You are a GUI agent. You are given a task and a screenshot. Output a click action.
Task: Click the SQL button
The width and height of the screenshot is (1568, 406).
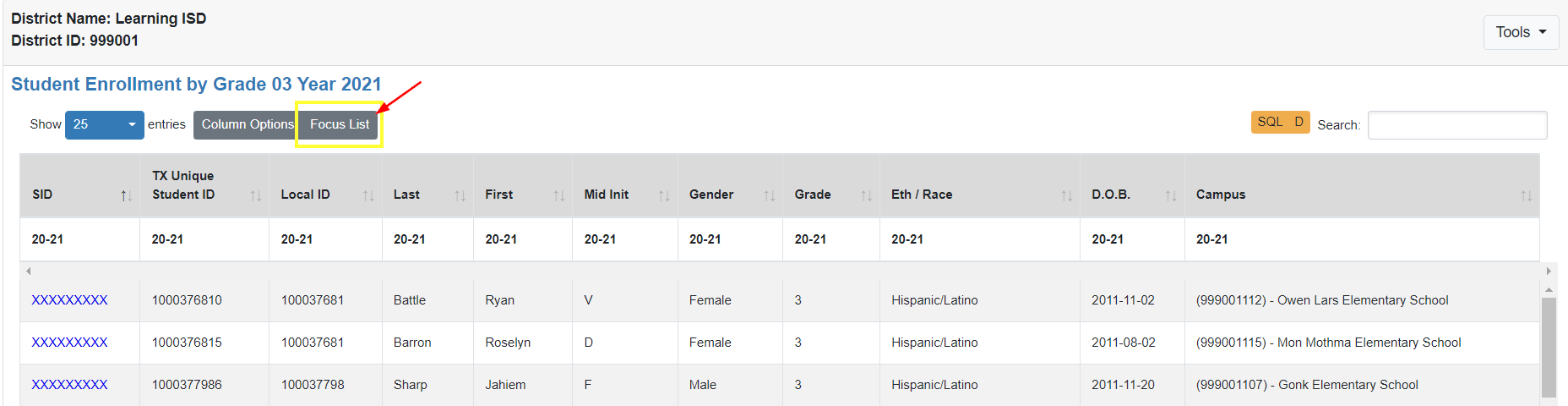pyautogui.click(x=1270, y=122)
